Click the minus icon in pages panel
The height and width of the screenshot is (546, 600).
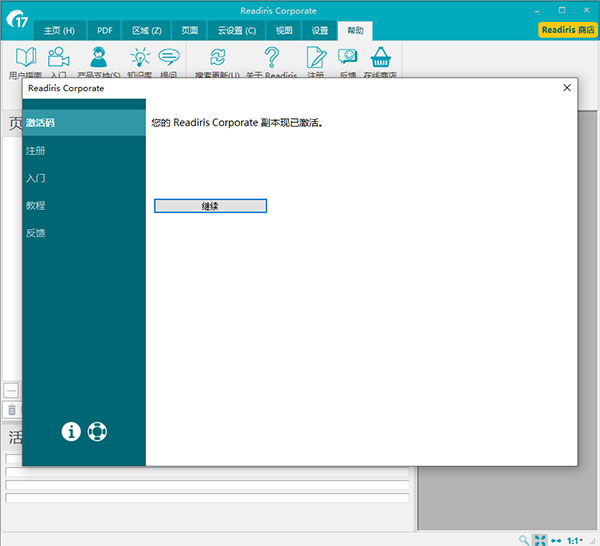tap(11, 391)
